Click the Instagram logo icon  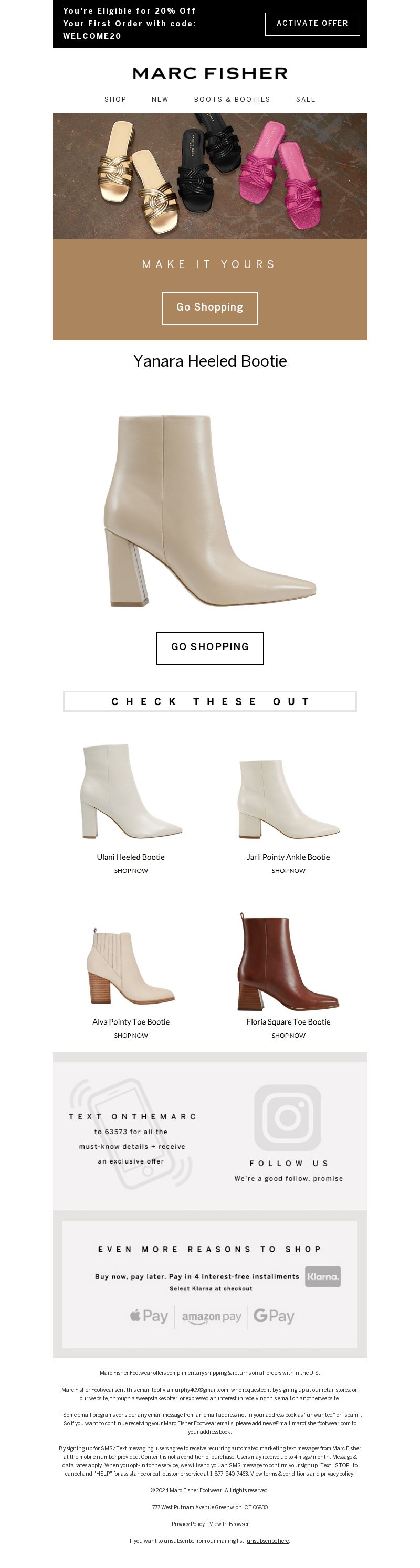click(x=287, y=1117)
